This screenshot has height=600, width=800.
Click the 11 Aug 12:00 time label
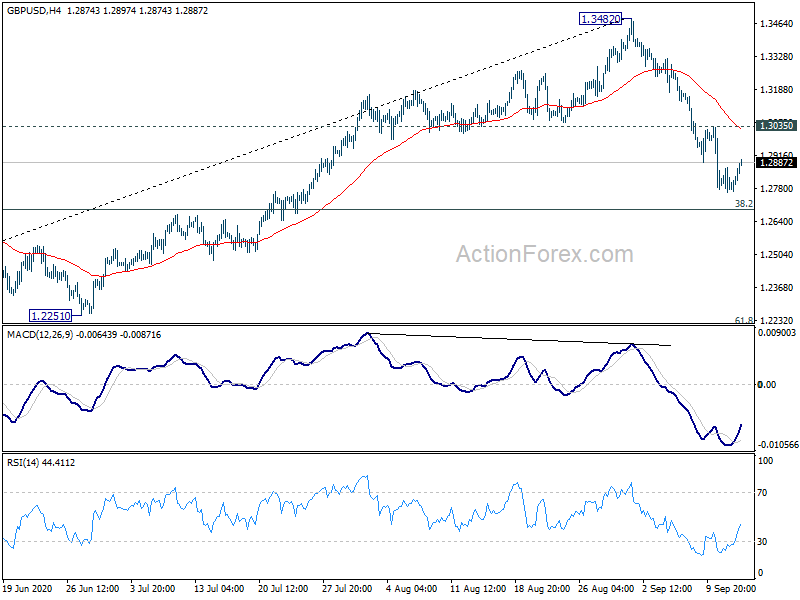[479, 588]
